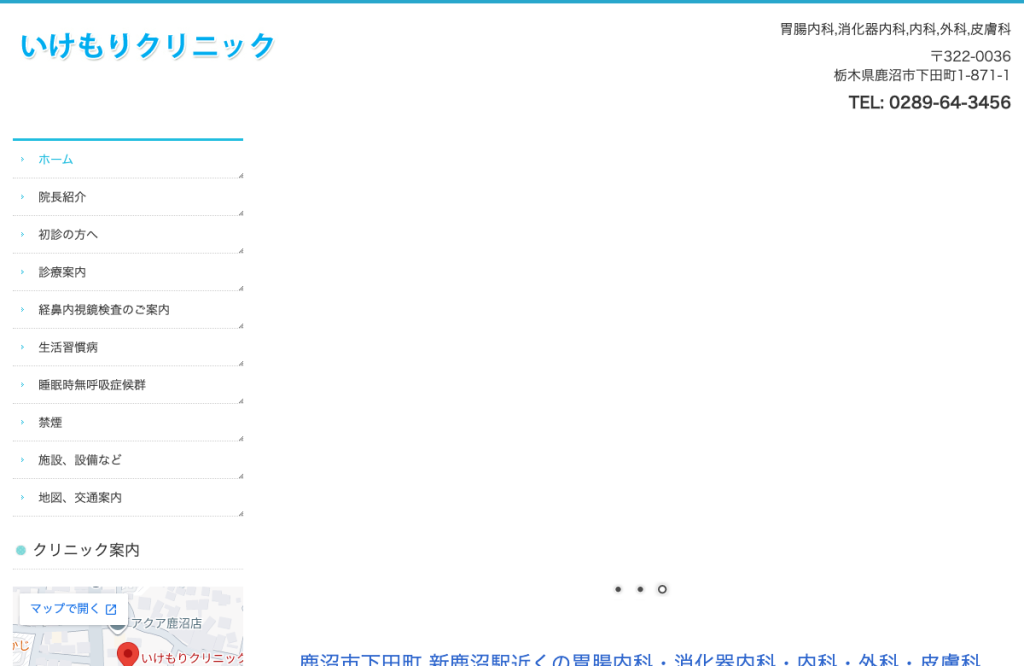Click the 胃腸内科,消化器内科 specialties text
The width and height of the screenshot is (1024, 666).
[x=895, y=29]
